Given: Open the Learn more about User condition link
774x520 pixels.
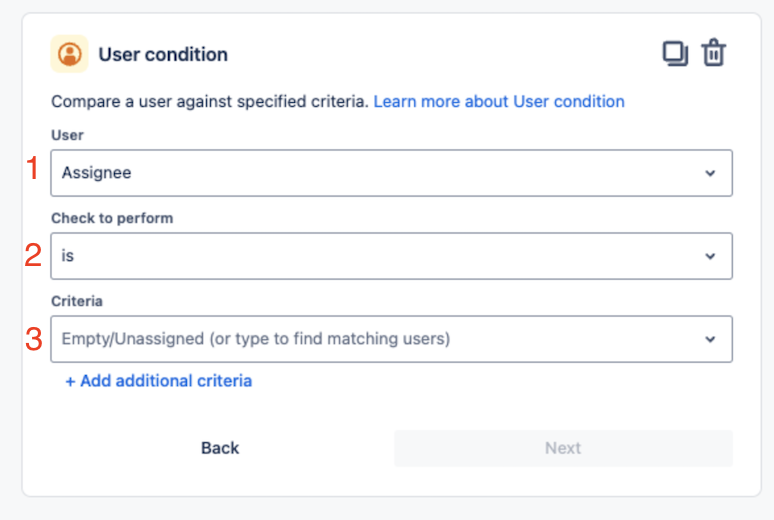Looking at the screenshot, I should tap(499, 101).
